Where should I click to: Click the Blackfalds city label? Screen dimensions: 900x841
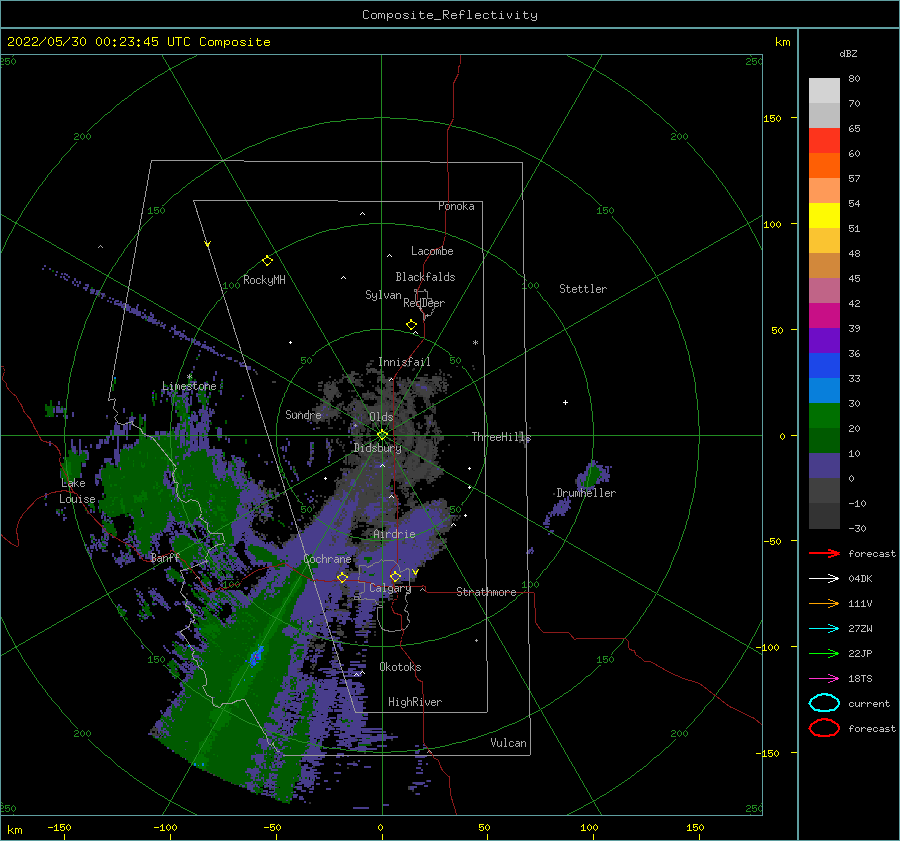pos(425,277)
